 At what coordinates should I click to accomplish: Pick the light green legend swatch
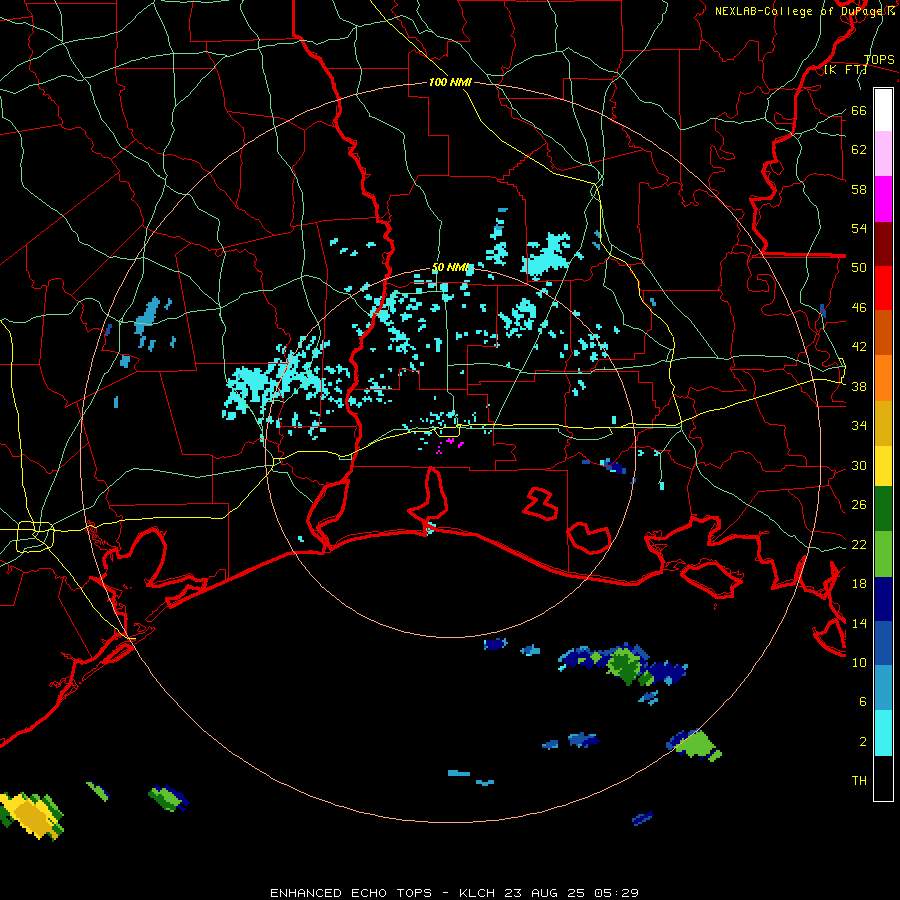point(883,554)
